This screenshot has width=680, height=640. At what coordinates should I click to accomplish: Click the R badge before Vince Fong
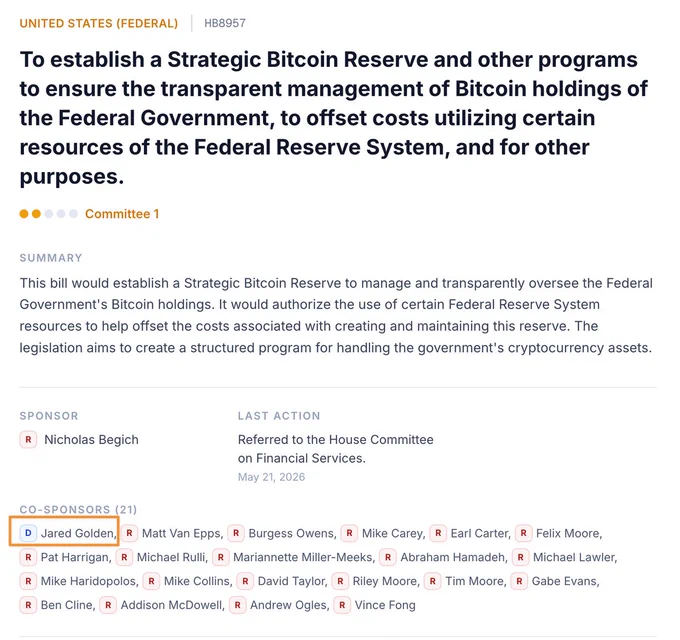tap(342, 604)
